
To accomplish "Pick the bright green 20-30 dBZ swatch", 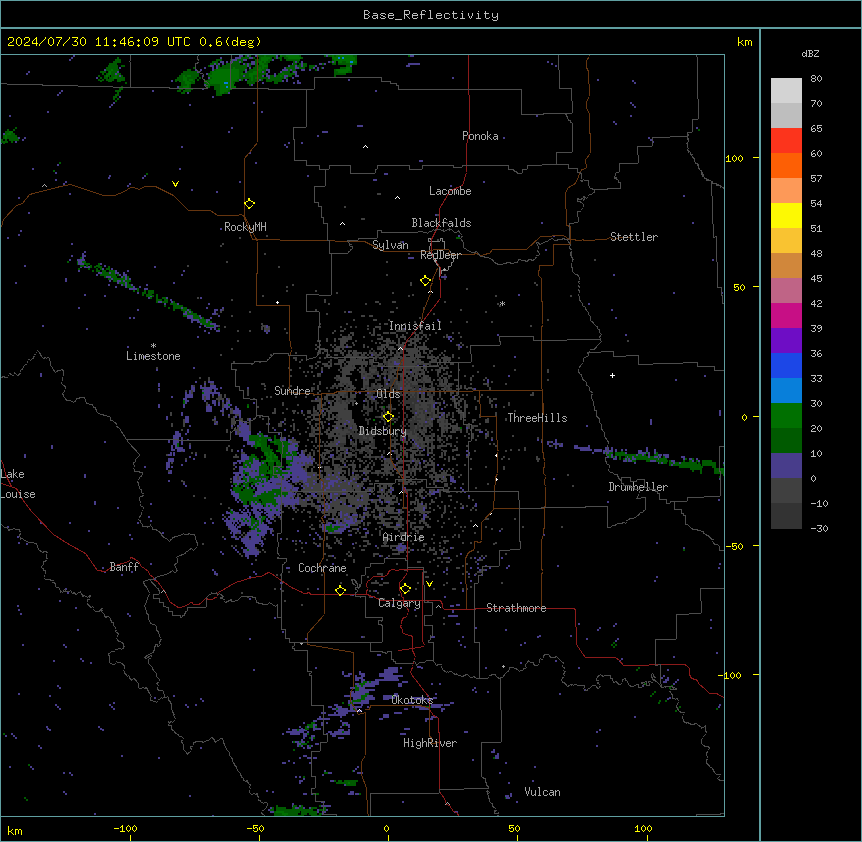I will 786,416.
